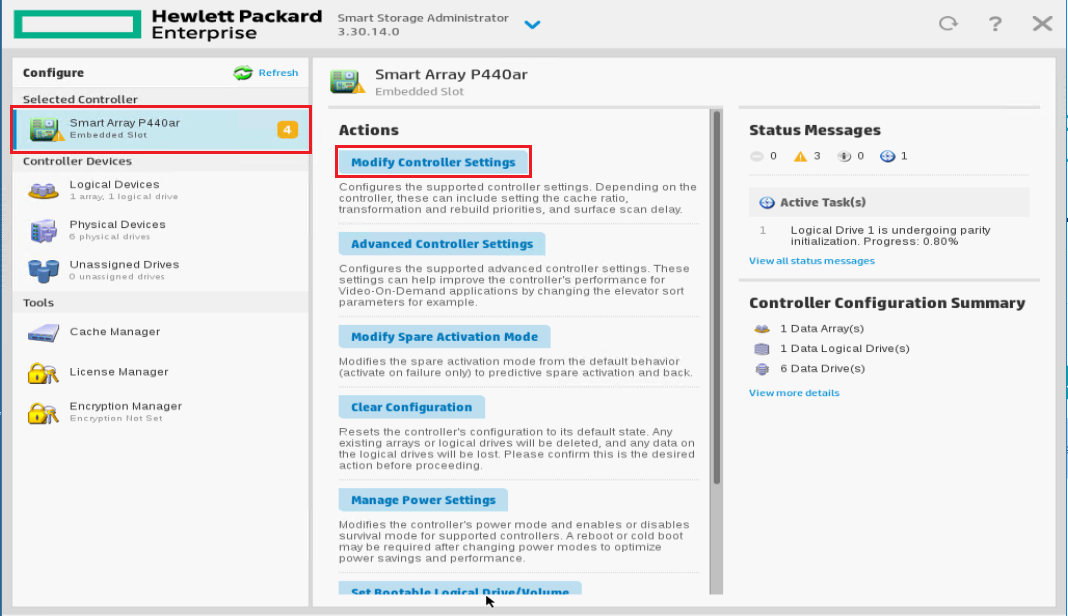
Task: Open View all status messages link
Action: pos(812,261)
